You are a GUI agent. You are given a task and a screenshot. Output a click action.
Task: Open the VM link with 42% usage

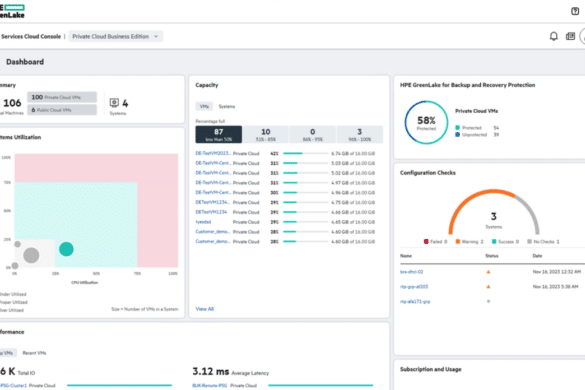(x=213, y=153)
